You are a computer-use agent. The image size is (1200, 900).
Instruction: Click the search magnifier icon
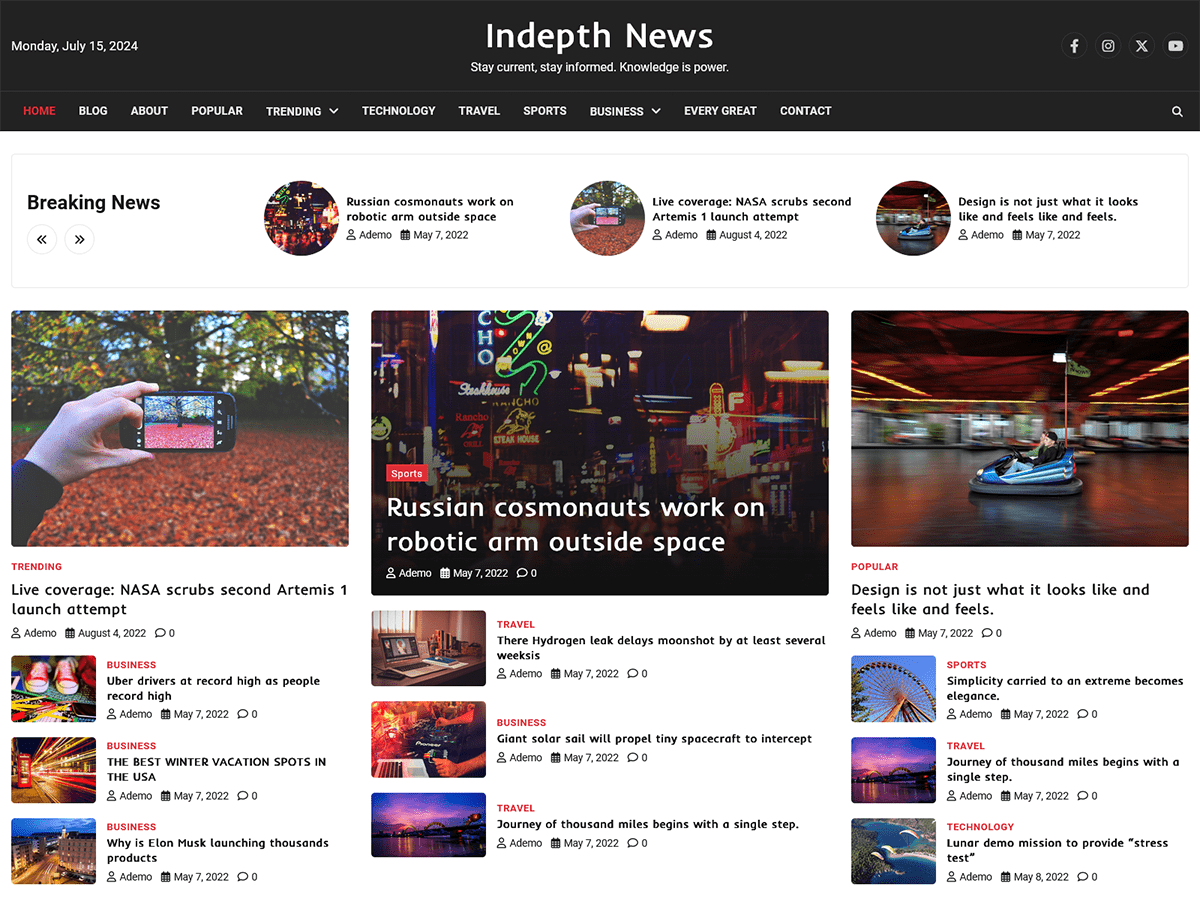point(1177,111)
